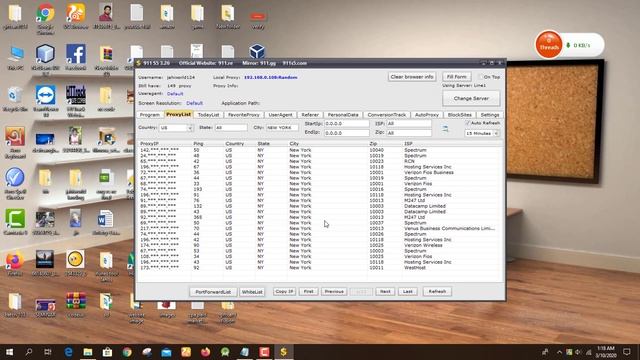Launch Microsoft Edge from the taskbar
640x360 pixels.
click(68, 352)
